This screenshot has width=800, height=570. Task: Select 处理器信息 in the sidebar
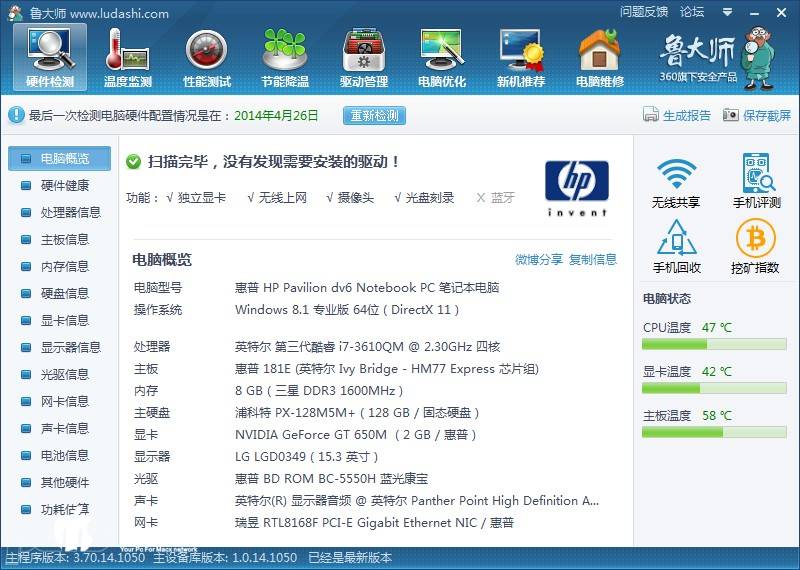(70, 212)
